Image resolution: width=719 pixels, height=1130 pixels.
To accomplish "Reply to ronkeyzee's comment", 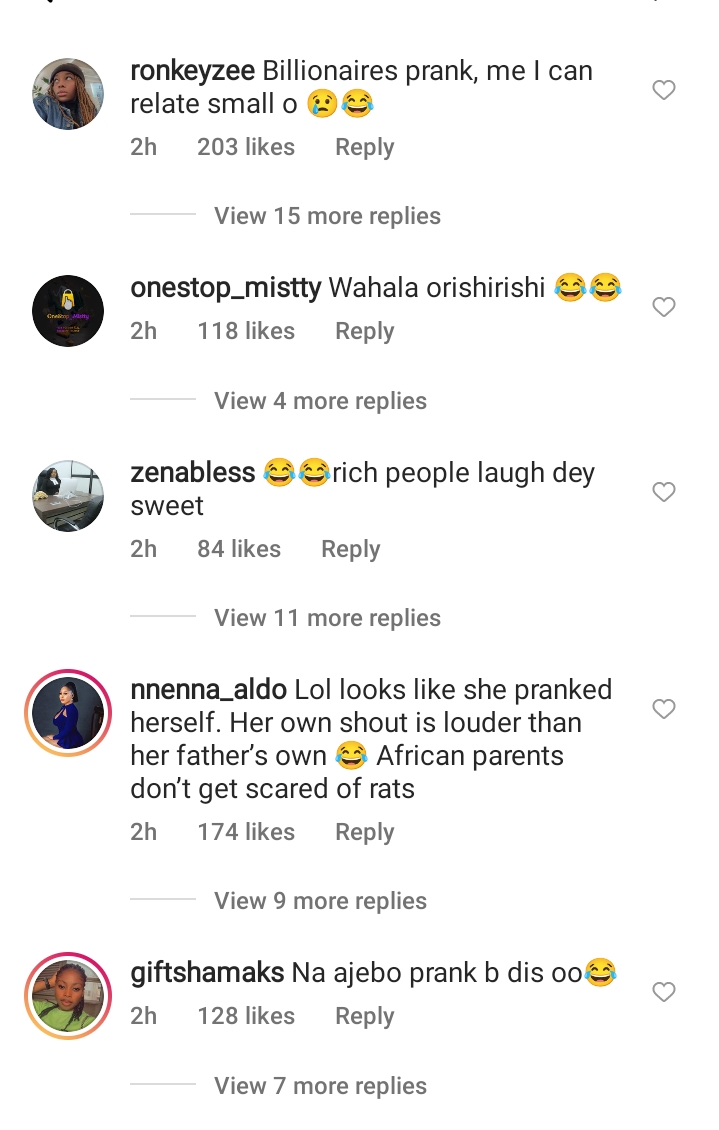I will 364,147.
